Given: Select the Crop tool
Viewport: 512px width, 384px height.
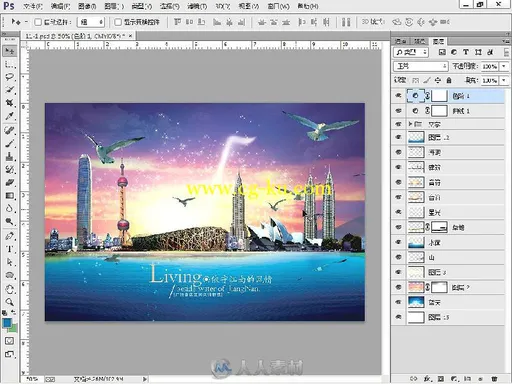Looking at the screenshot, I should tap(10, 103).
